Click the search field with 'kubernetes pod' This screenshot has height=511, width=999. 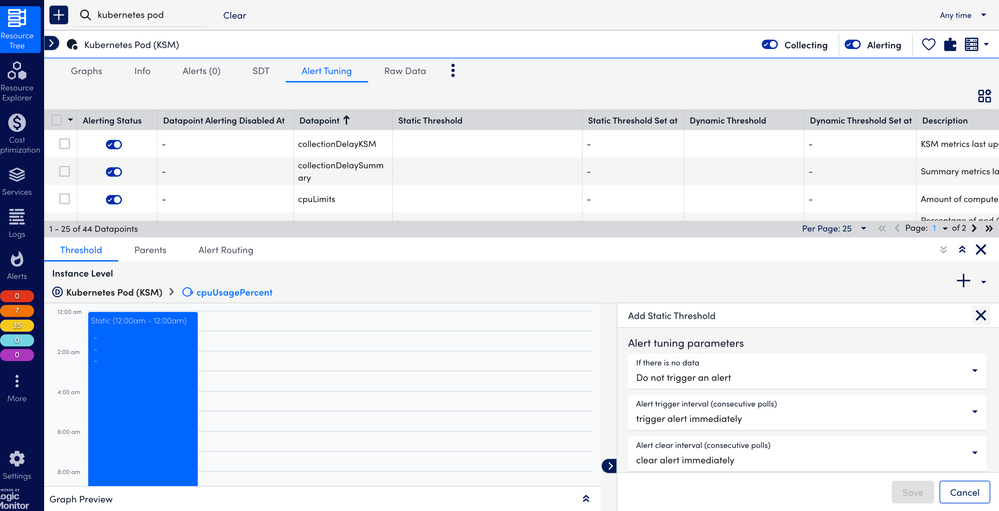coord(150,15)
